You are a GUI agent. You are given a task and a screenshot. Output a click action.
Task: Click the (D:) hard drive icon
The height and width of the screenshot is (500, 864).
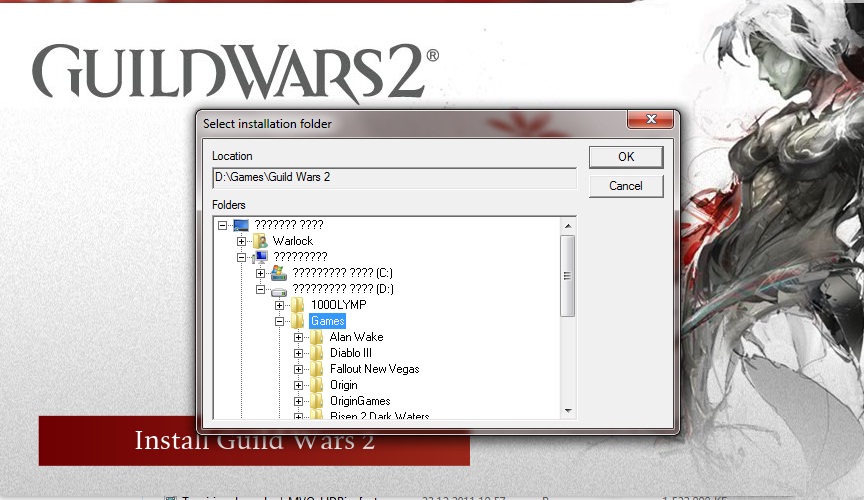279,290
